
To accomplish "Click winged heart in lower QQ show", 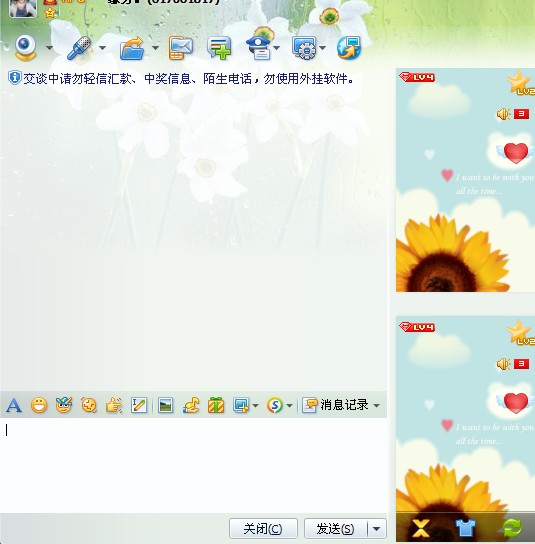I will coord(516,403).
